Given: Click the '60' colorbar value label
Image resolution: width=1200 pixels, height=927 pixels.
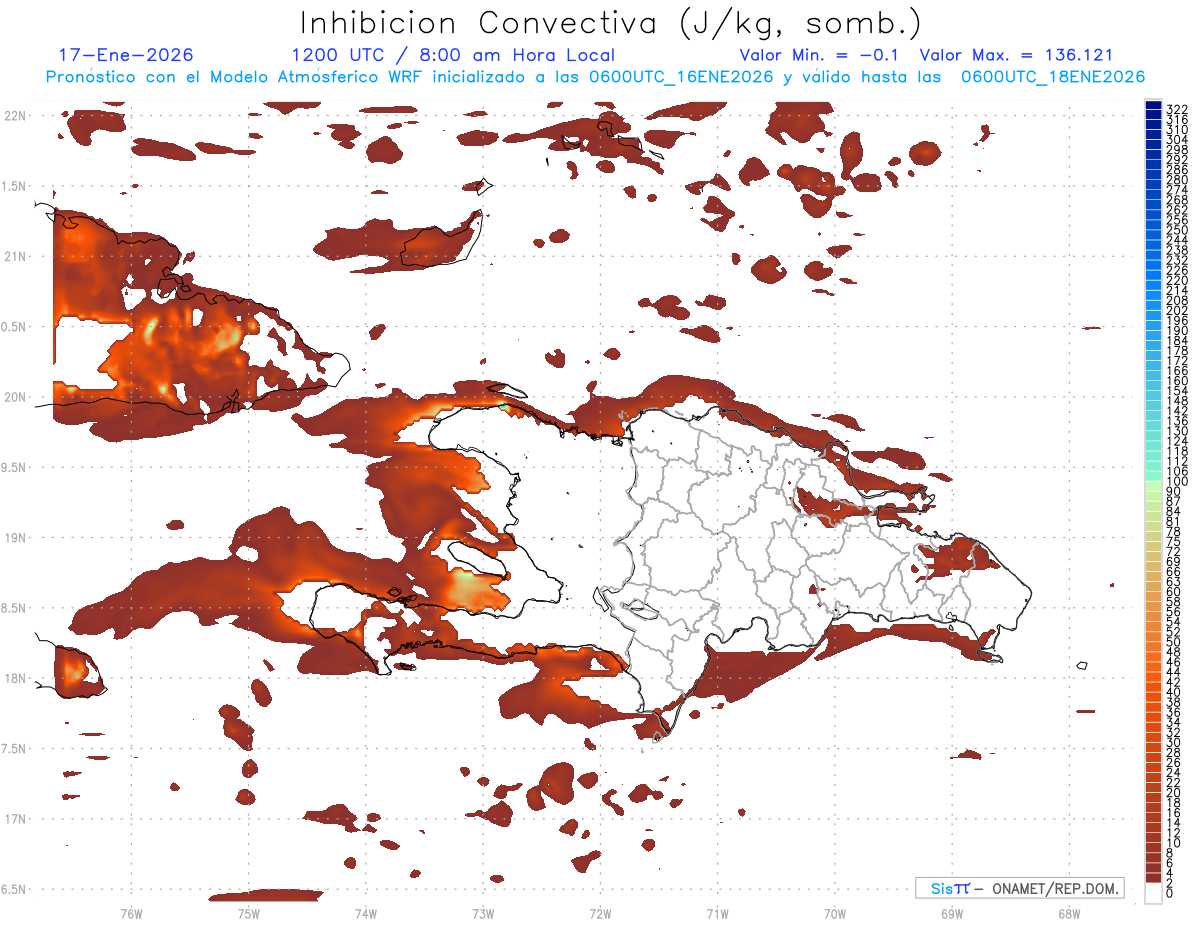Looking at the screenshot, I should [1173, 591].
